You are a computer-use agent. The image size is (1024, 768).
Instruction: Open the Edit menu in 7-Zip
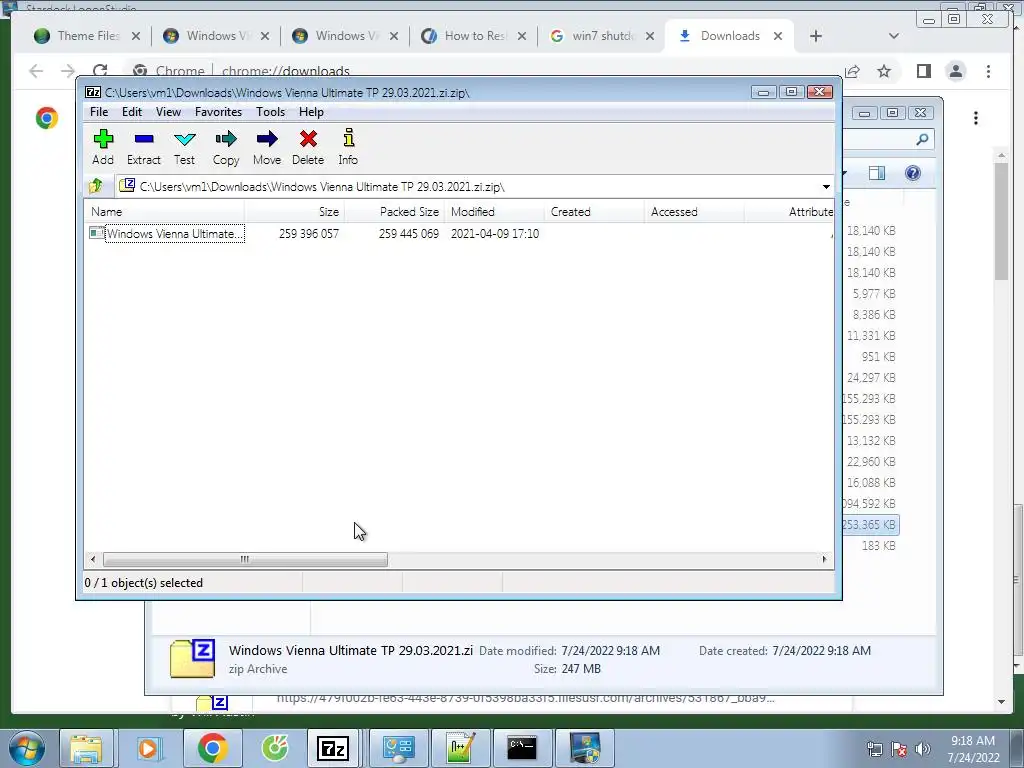132,112
